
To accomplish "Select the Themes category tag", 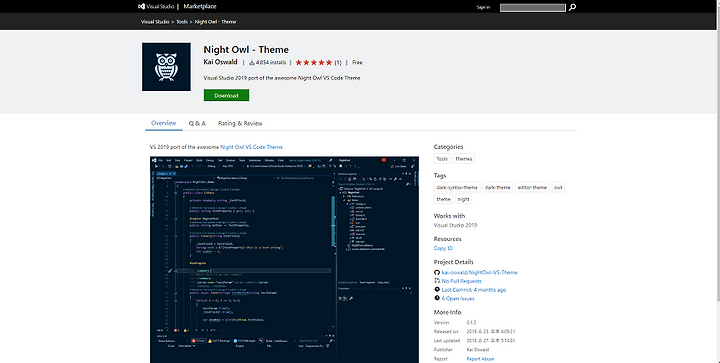I will [x=463, y=159].
